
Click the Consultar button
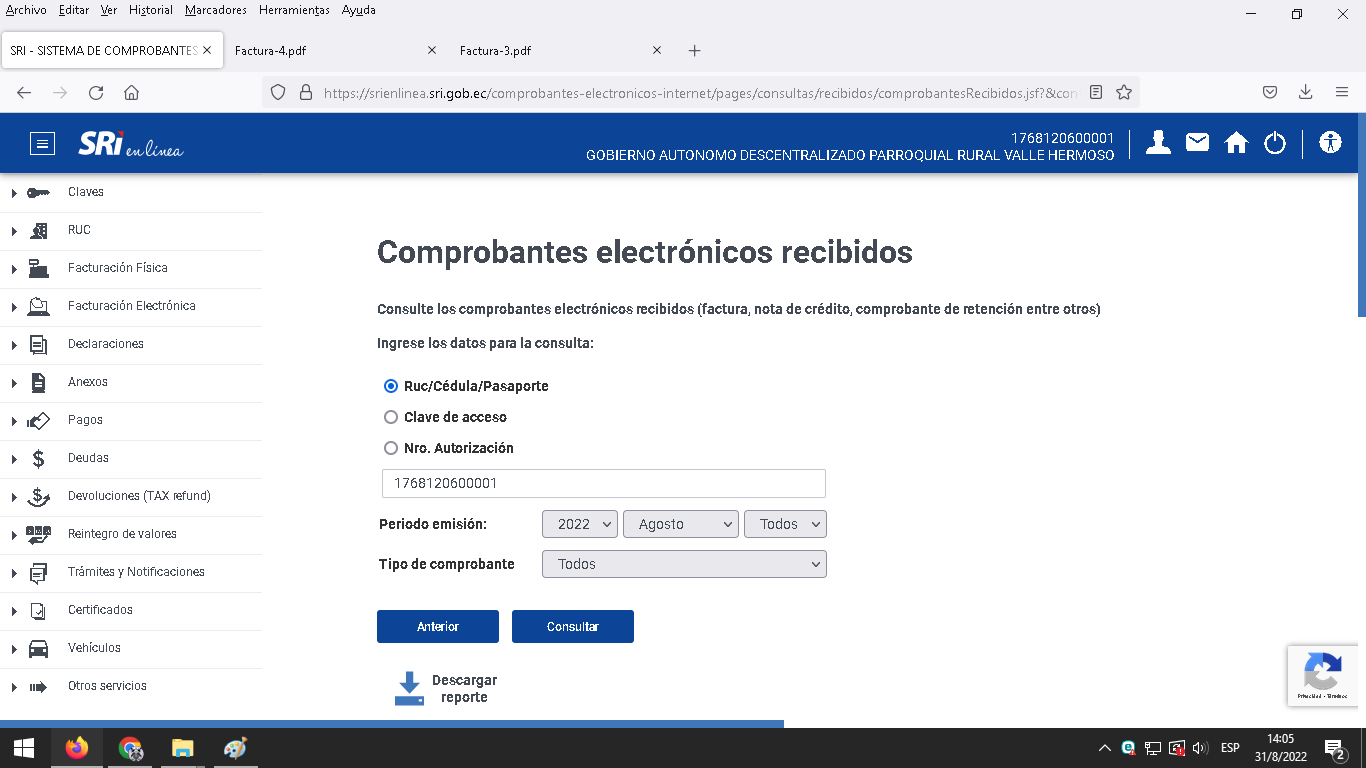pyautogui.click(x=572, y=626)
